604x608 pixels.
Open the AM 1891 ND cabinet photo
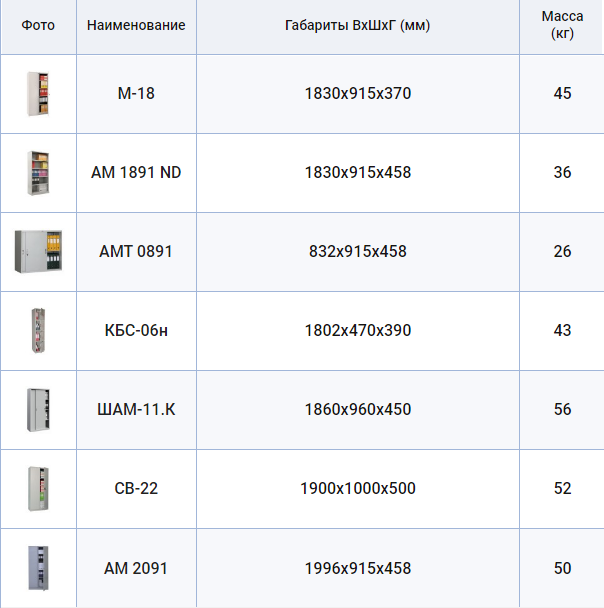point(37,172)
